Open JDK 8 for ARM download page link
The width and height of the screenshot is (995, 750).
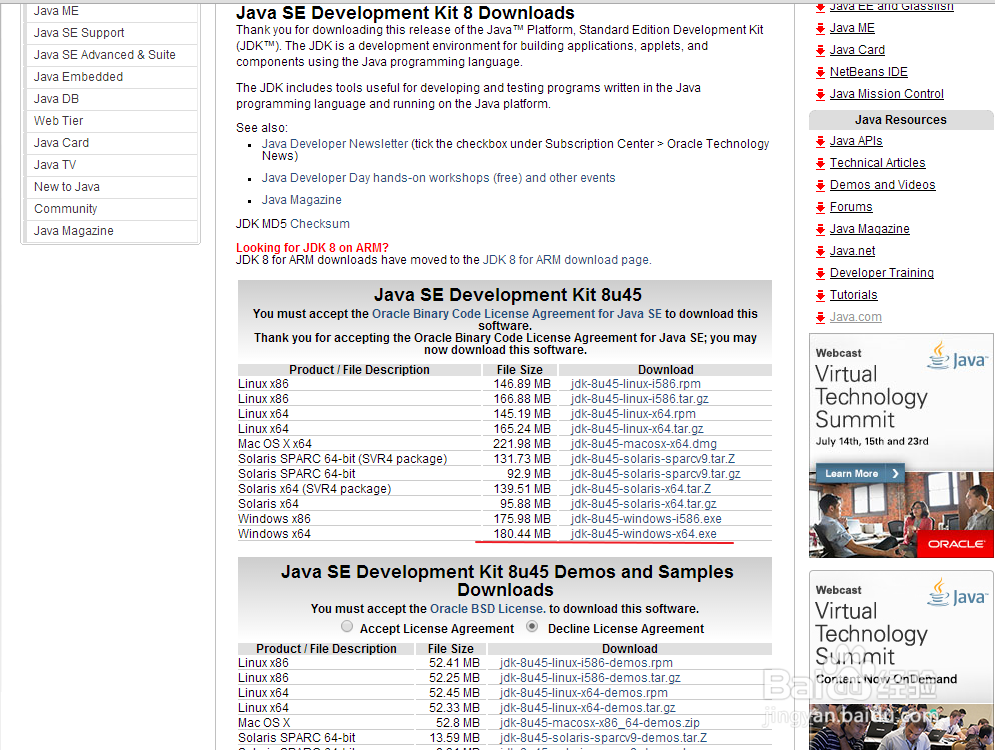[x=566, y=260]
